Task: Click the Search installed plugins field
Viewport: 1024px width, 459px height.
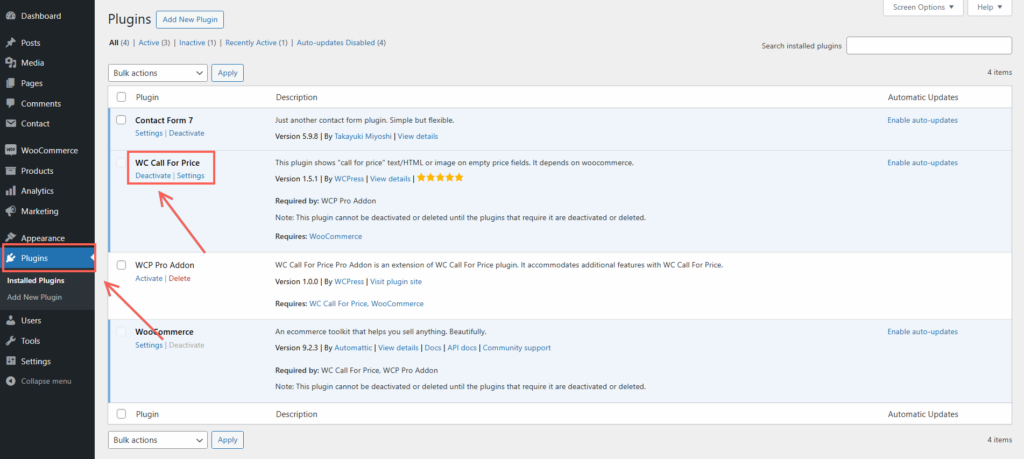Action: (929, 46)
